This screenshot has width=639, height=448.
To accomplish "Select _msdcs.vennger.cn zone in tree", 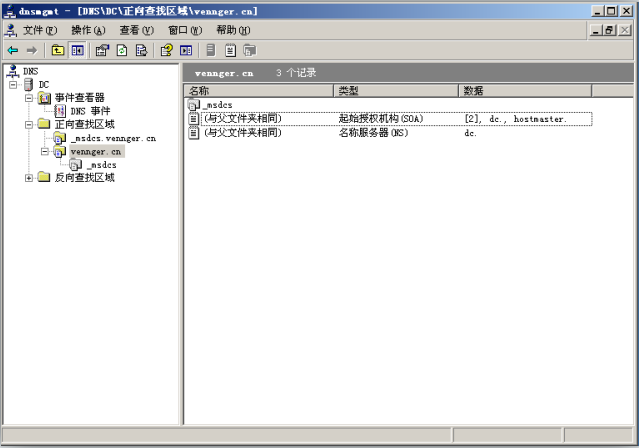I will point(113,138).
